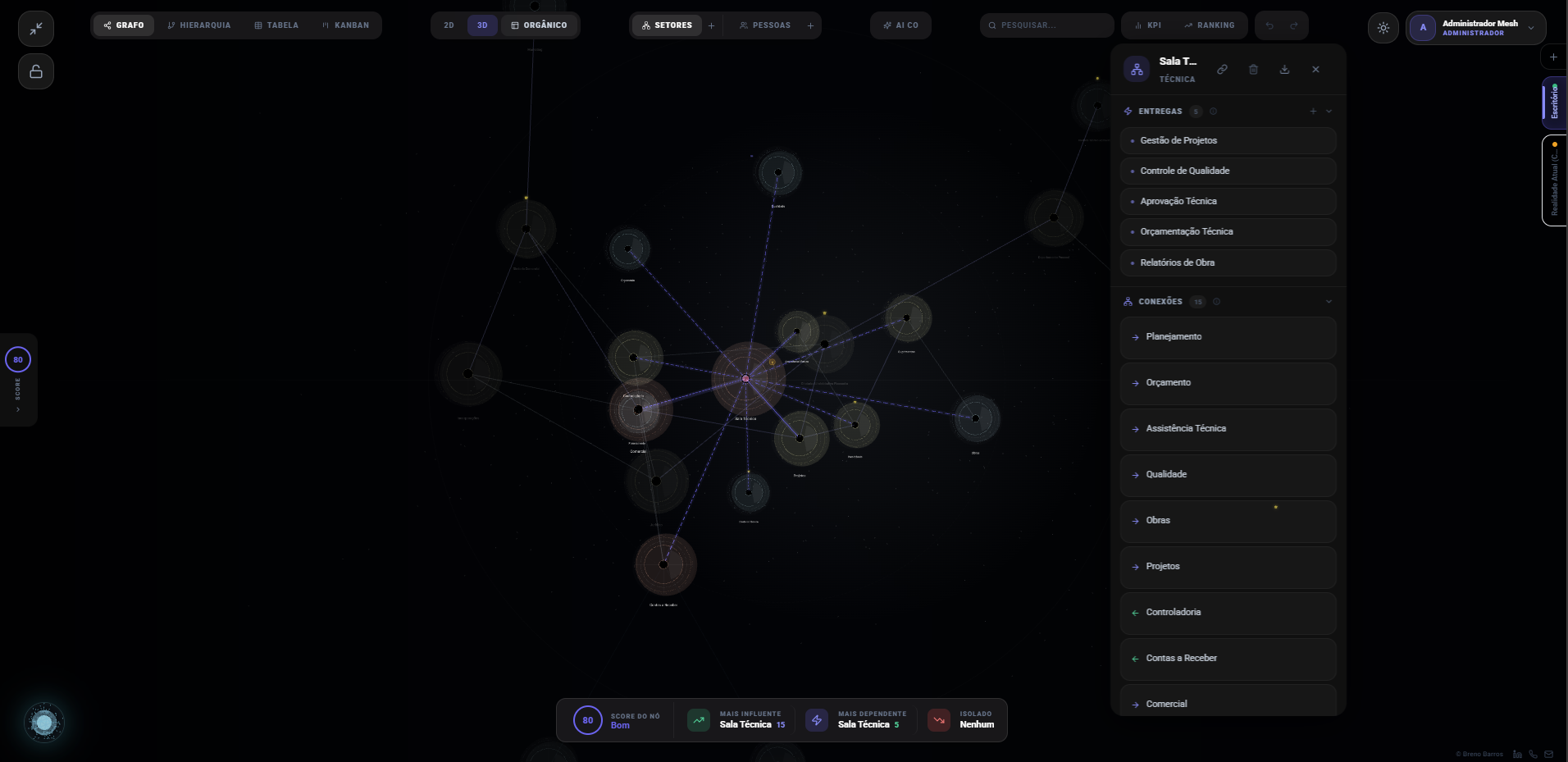Open the AI CO assistant
1568x762 pixels.
[x=900, y=25]
